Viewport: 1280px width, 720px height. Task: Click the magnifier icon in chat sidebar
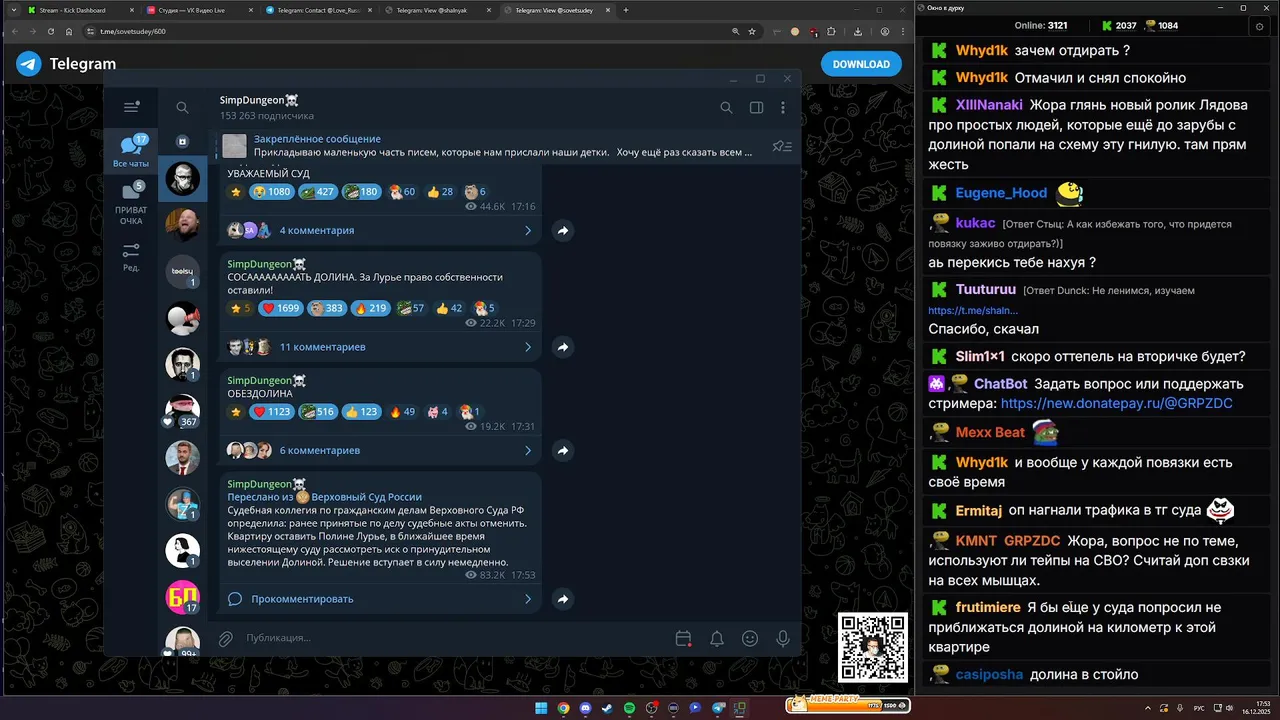click(x=182, y=108)
